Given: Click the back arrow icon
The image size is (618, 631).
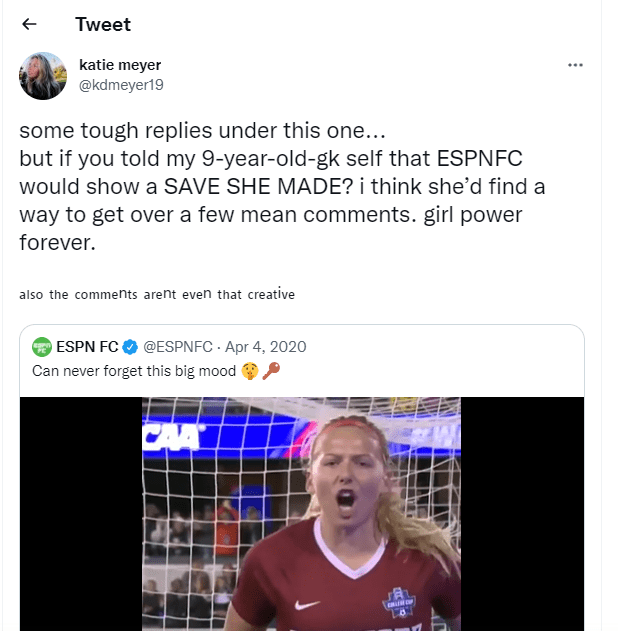Looking at the screenshot, I should tap(30, 25).
